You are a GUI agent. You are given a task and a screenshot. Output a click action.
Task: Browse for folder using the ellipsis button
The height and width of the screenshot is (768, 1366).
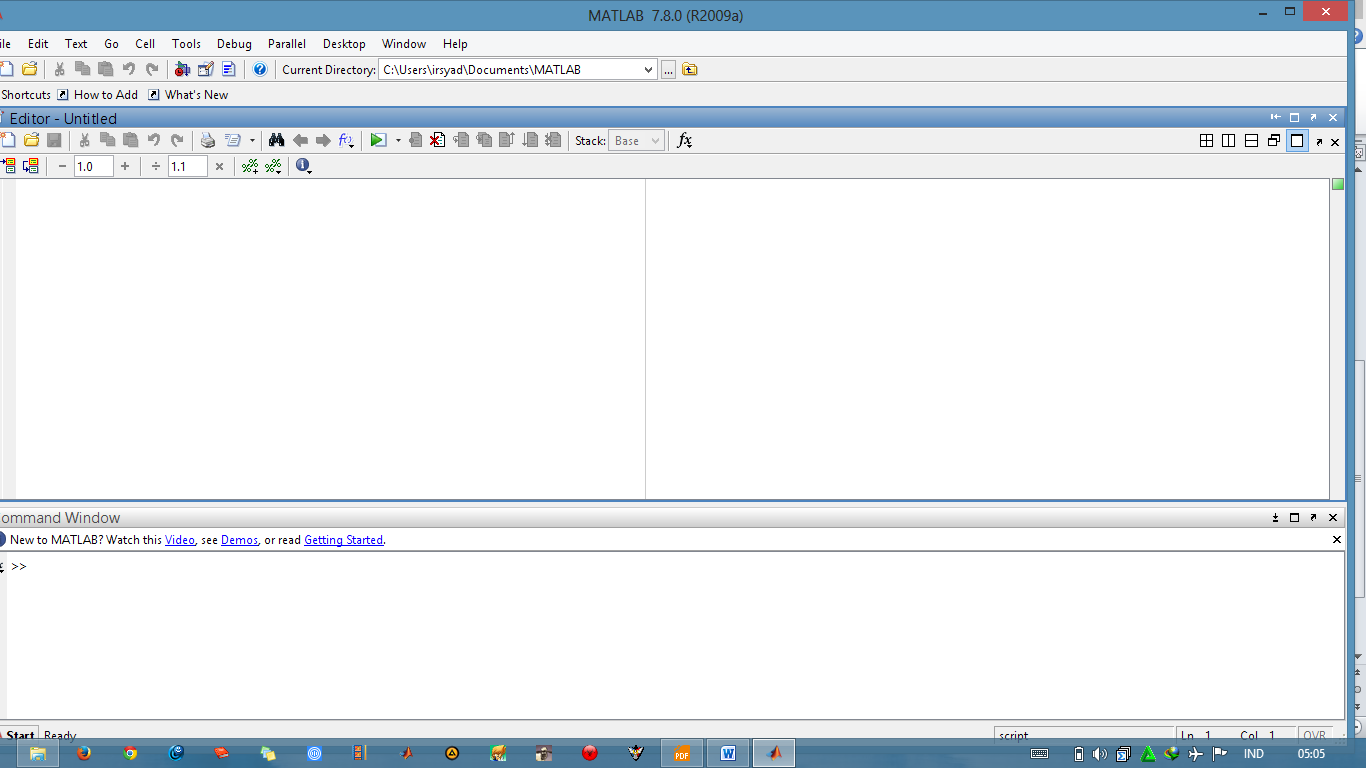(x=668, y=69)
